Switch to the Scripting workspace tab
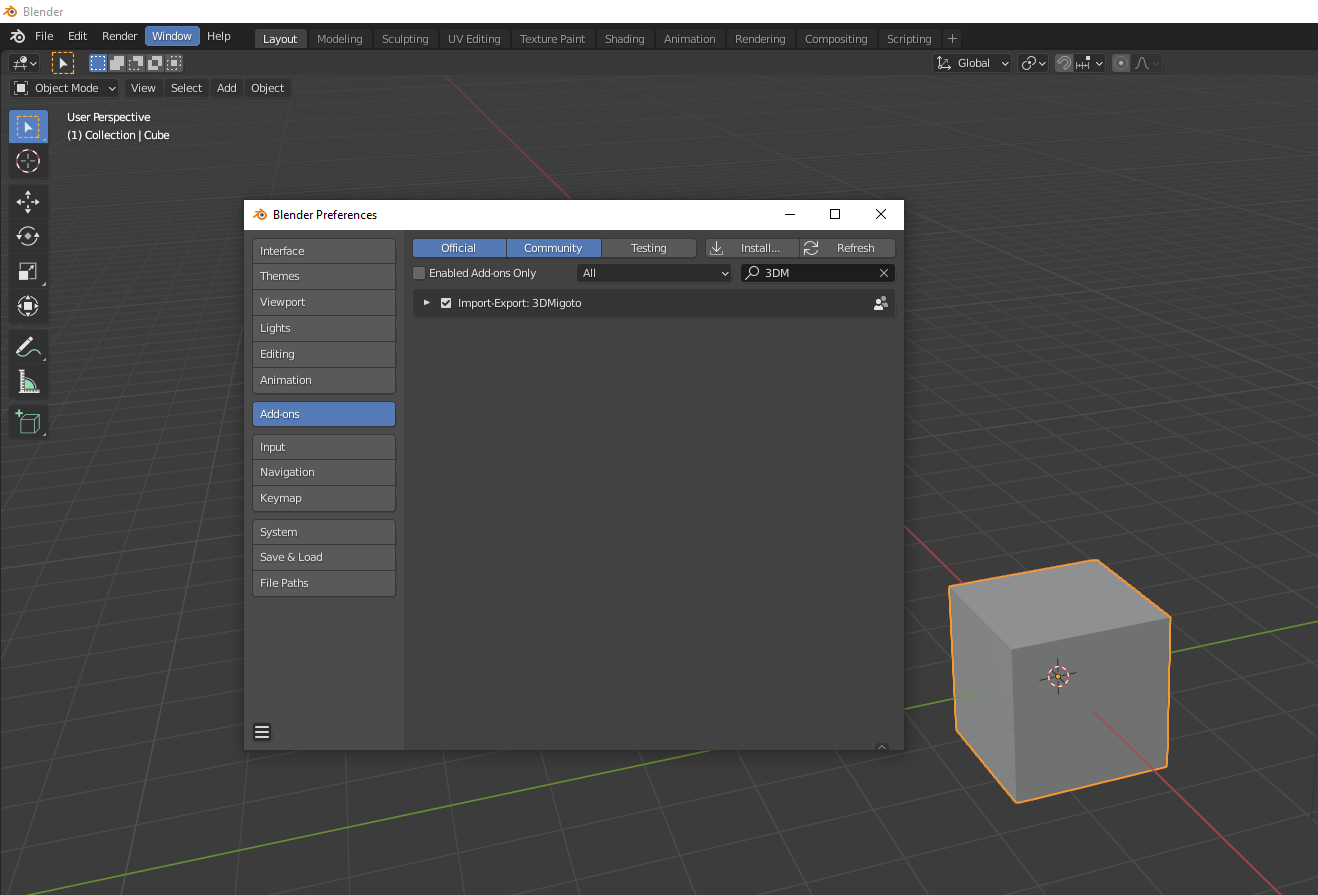The image size is (1318, 895). tap(909, 39)
